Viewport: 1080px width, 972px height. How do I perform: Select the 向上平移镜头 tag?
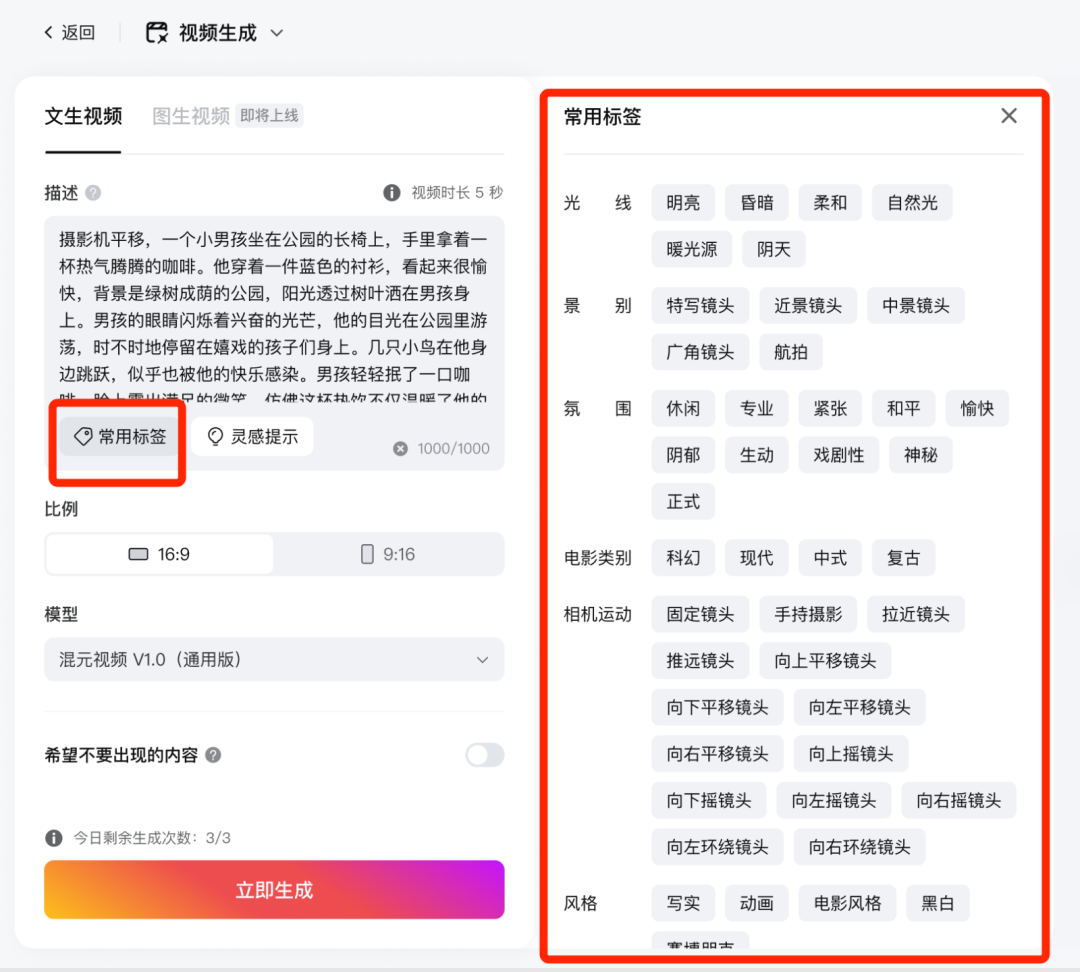coord(825,661)
